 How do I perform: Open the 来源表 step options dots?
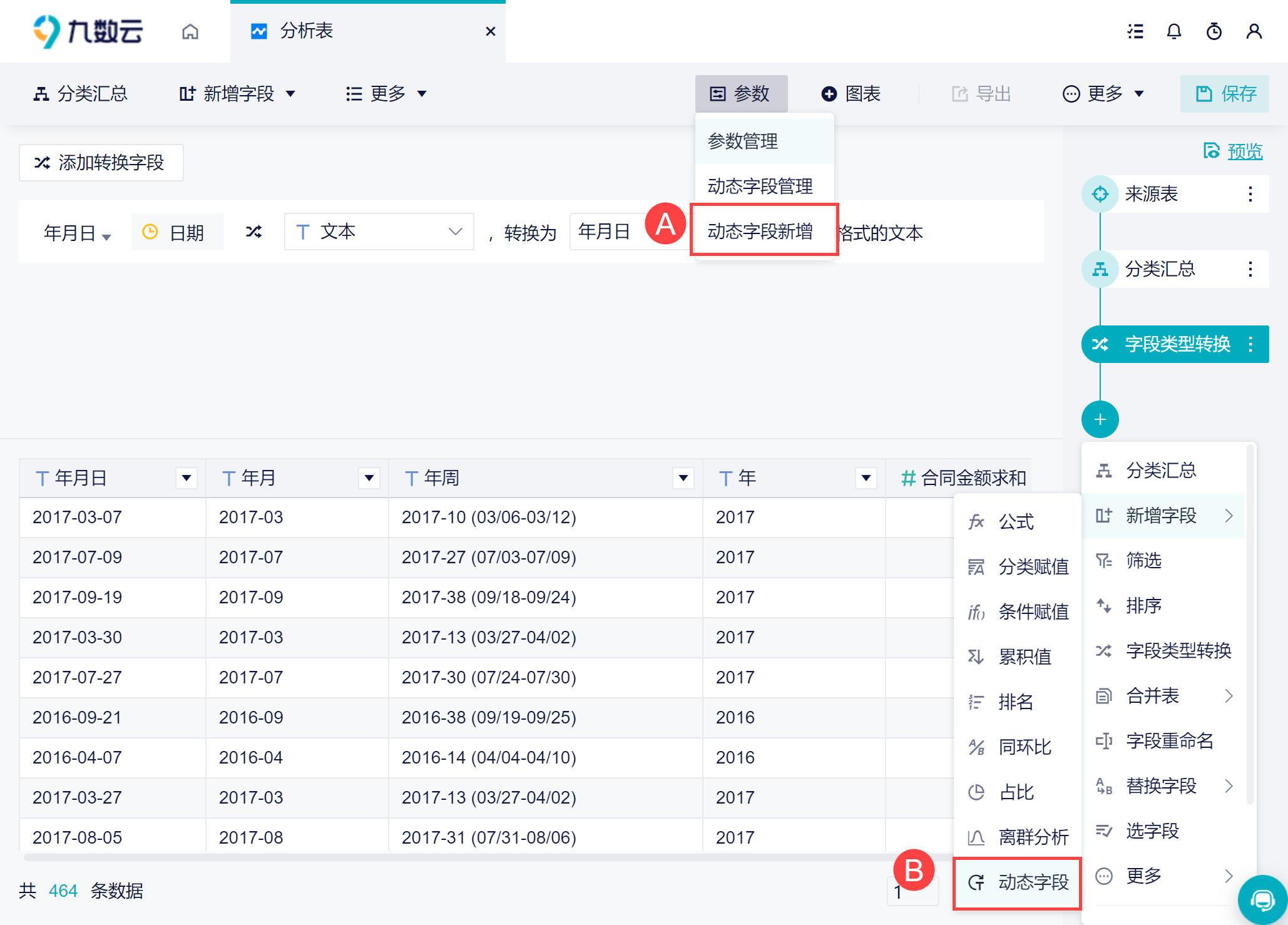click(x=1250, y=194)
